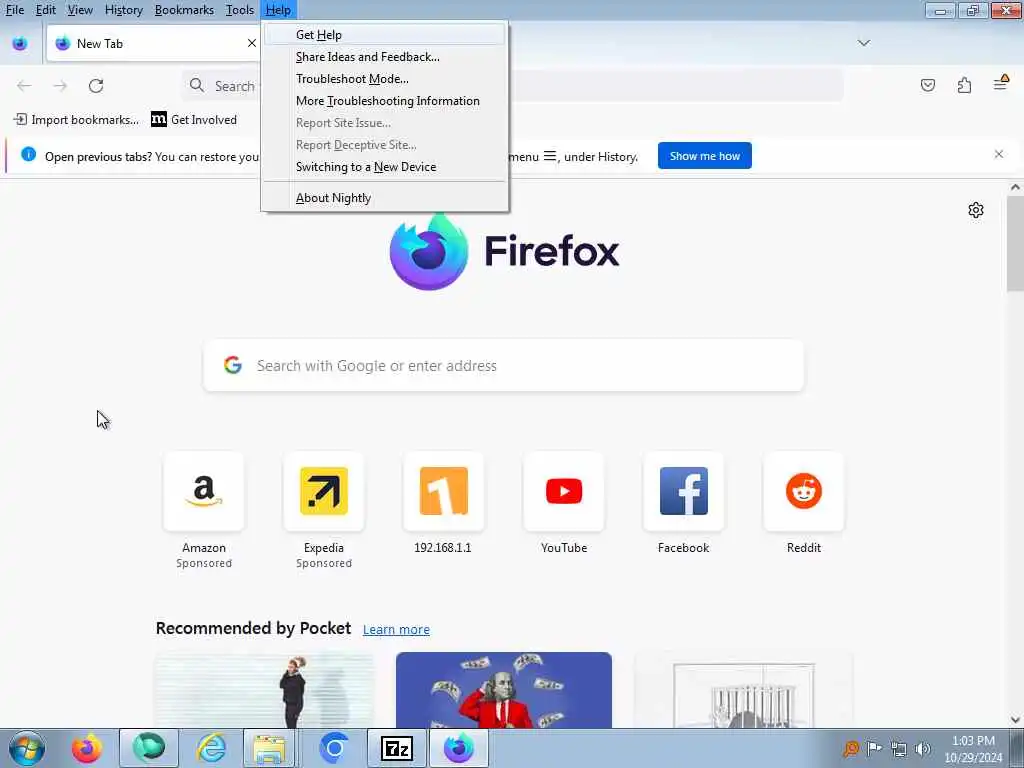Click Import bookmarks in bookmarks toolbar

pyautogui.click(x=76, y=120)
